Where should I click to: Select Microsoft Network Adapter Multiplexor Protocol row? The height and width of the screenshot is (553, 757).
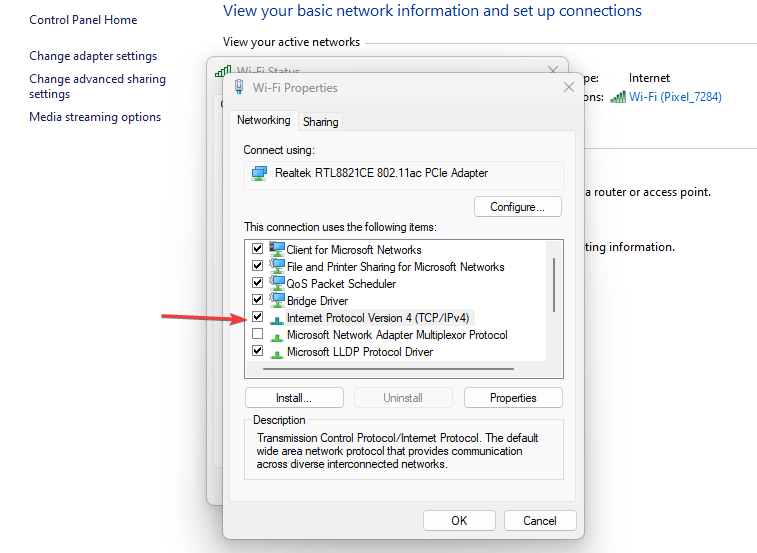tap(397, 335)
